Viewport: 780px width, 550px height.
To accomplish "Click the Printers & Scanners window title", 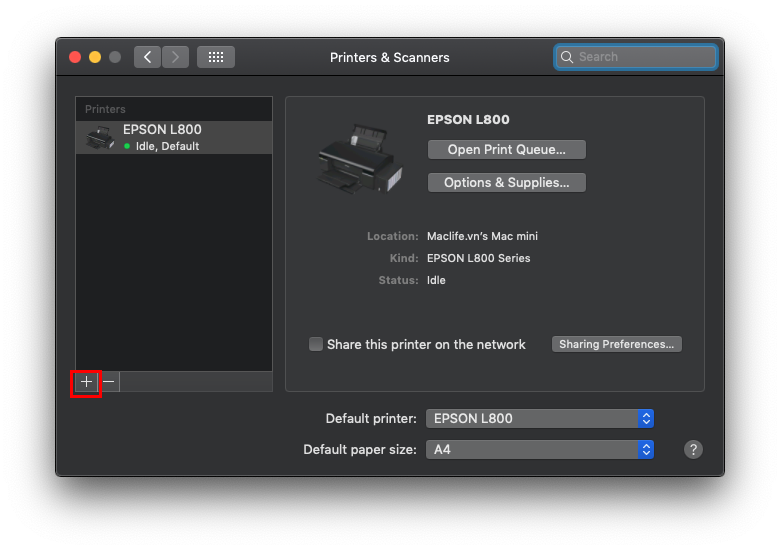I will (390, 57).
